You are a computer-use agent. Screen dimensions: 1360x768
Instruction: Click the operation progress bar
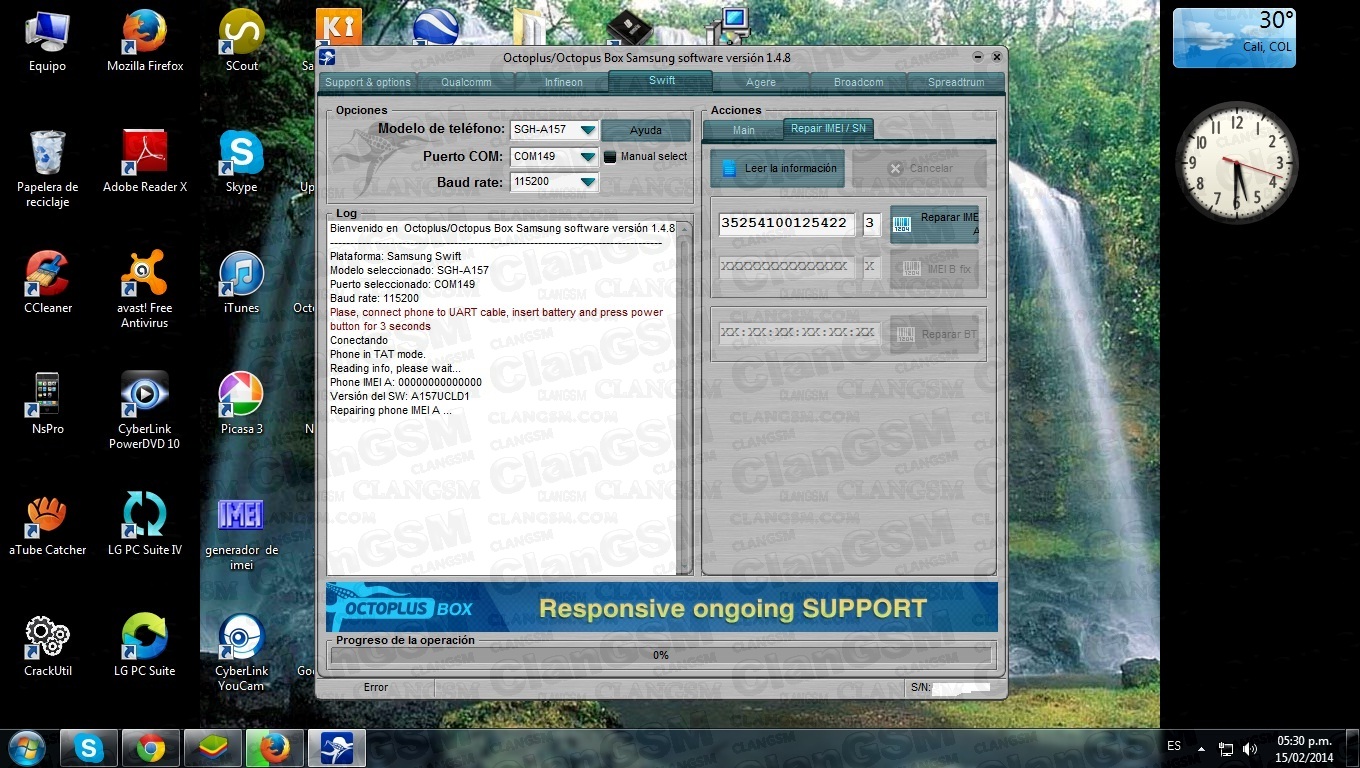click(660, 655)
